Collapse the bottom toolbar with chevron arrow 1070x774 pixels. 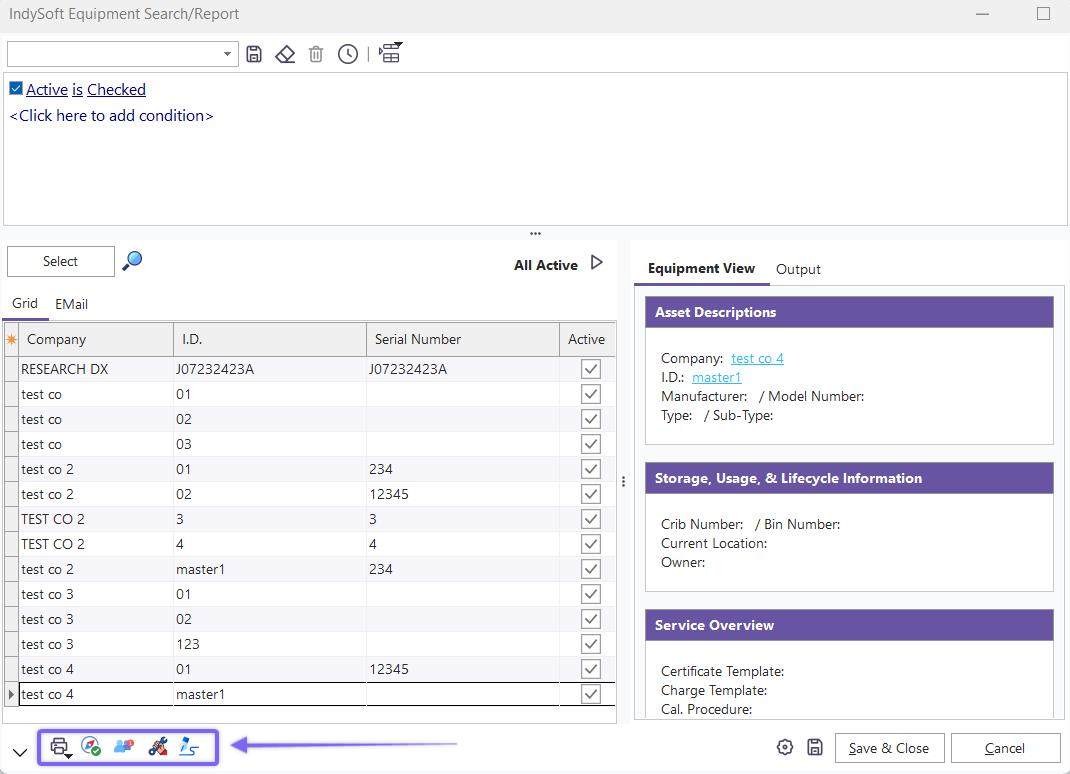coord(20,752)
